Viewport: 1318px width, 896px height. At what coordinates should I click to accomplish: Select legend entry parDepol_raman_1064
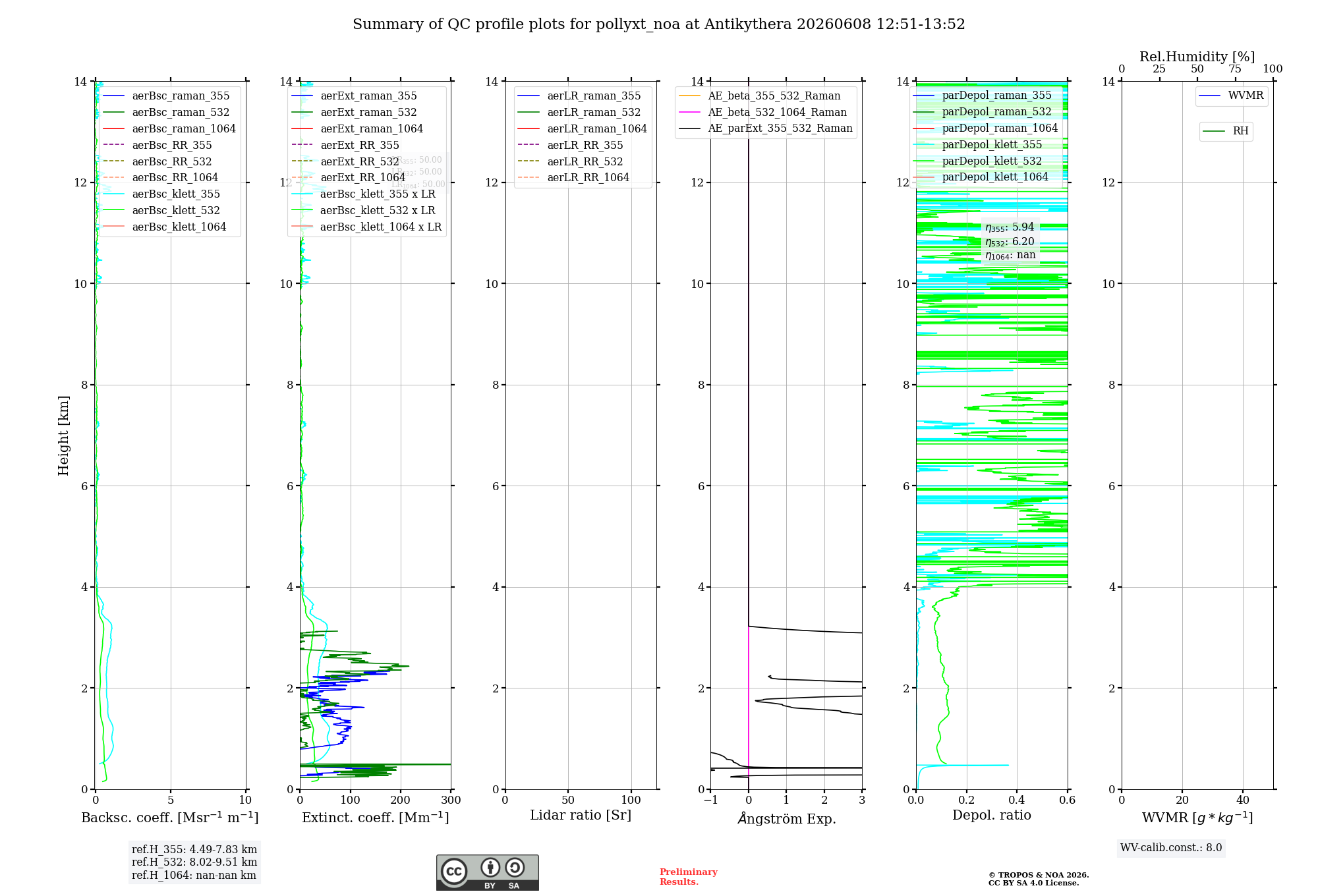coord(986,128)
